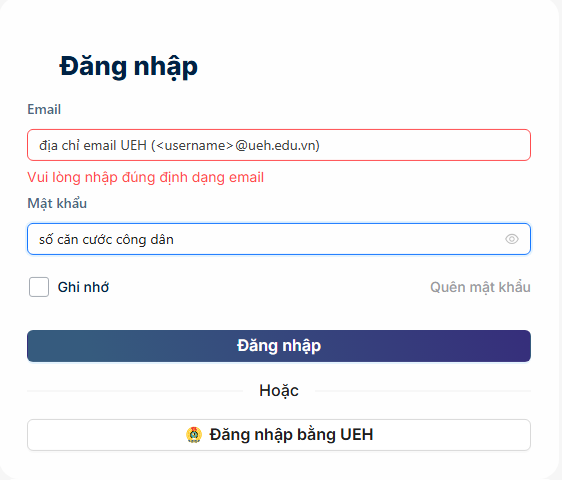Focus the Mật khẩu password field
This screenshot has width=562, height=480.
pyautogui.click(x=279, y=239)
